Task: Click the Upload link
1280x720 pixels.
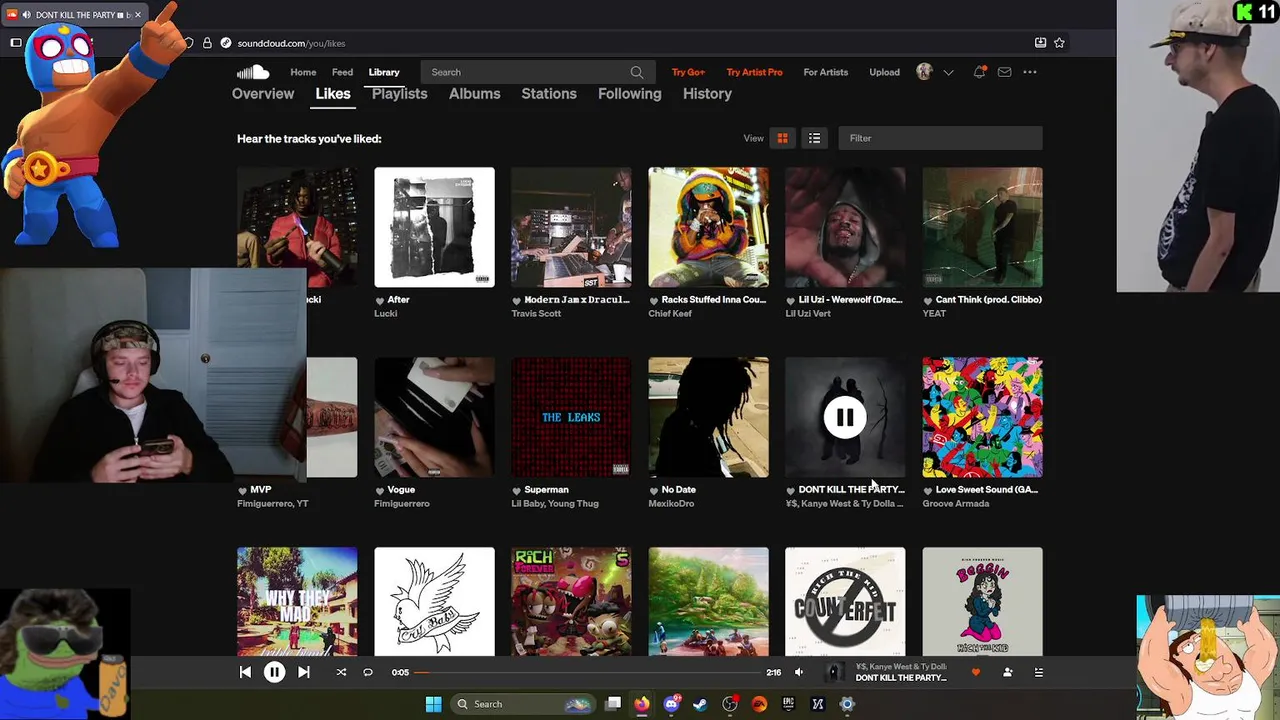Action: [884, 72]
